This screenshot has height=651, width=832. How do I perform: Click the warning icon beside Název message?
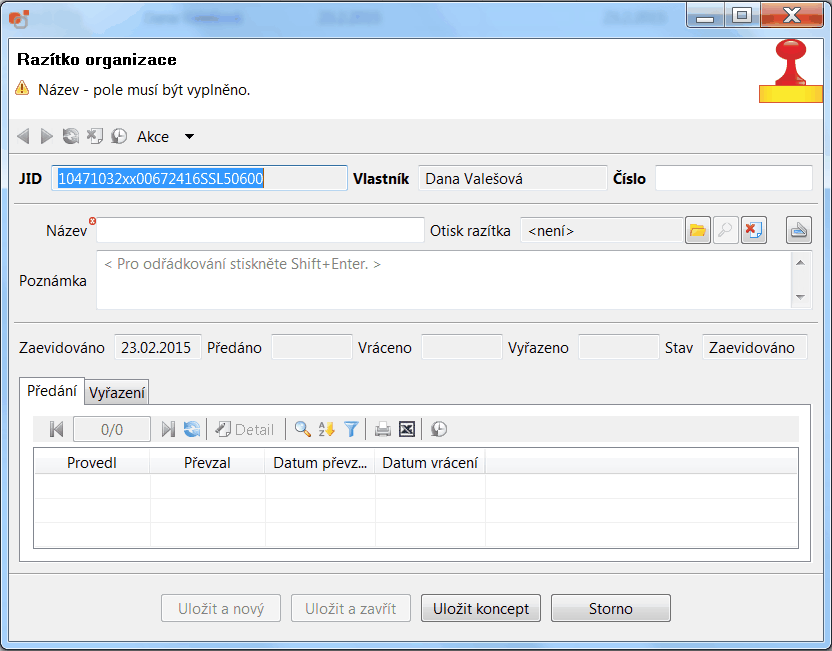coord(22,88)
